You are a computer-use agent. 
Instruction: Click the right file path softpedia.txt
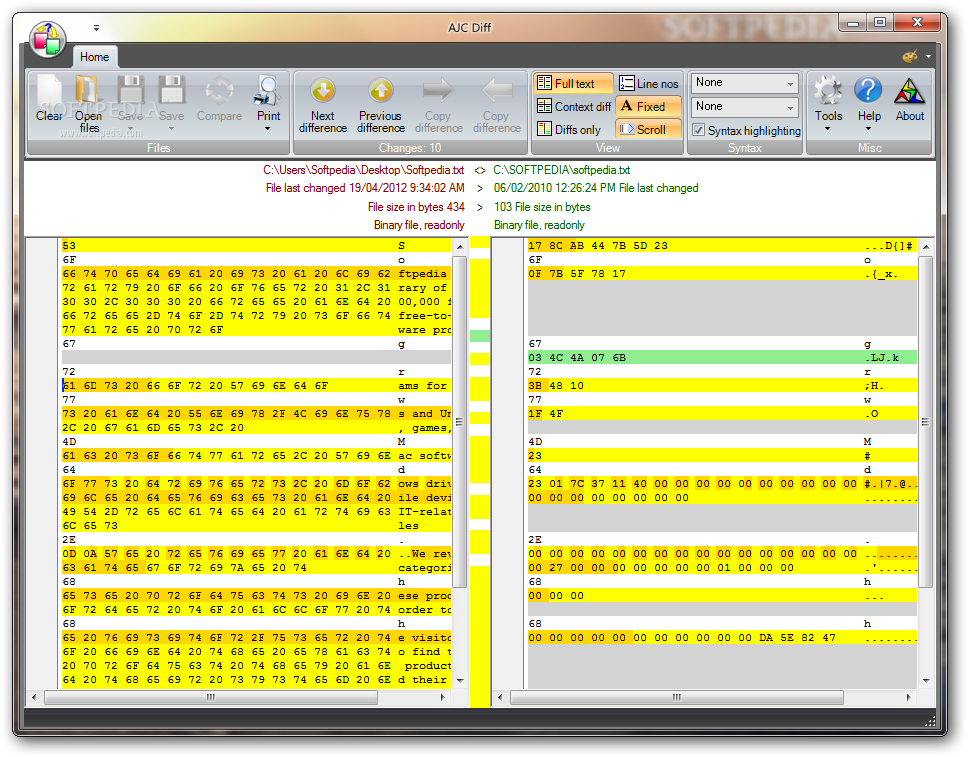click(x=562, y=170)
